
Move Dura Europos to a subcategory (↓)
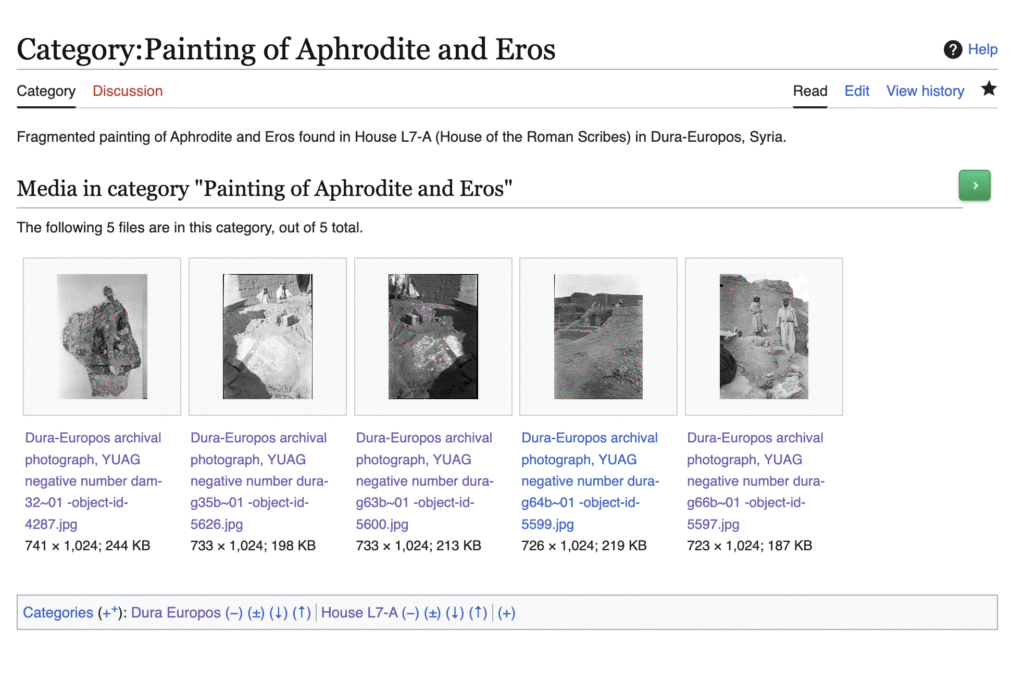coord(278,613)
